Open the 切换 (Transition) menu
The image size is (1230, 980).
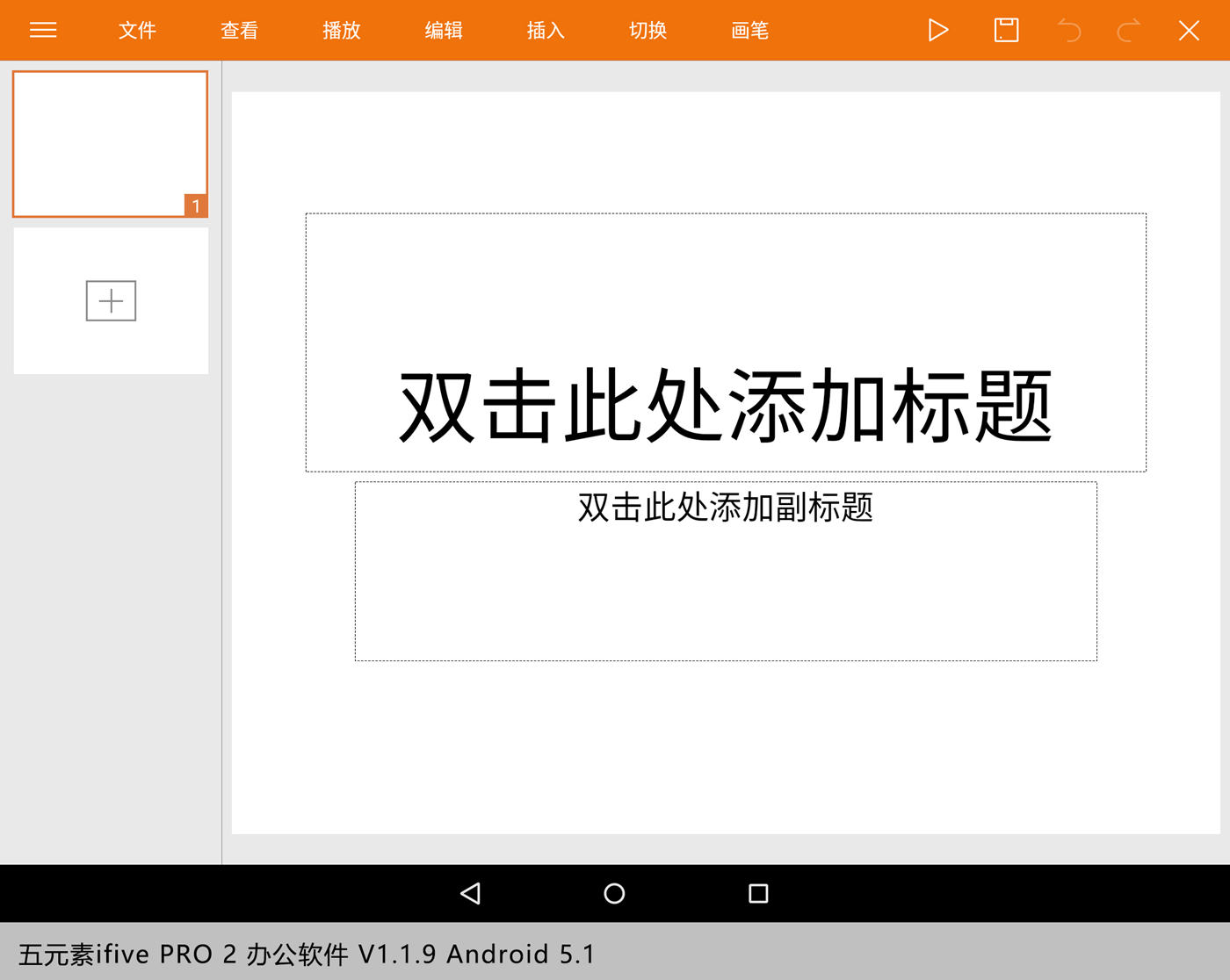pyautogui.click(x=648, y=31)
